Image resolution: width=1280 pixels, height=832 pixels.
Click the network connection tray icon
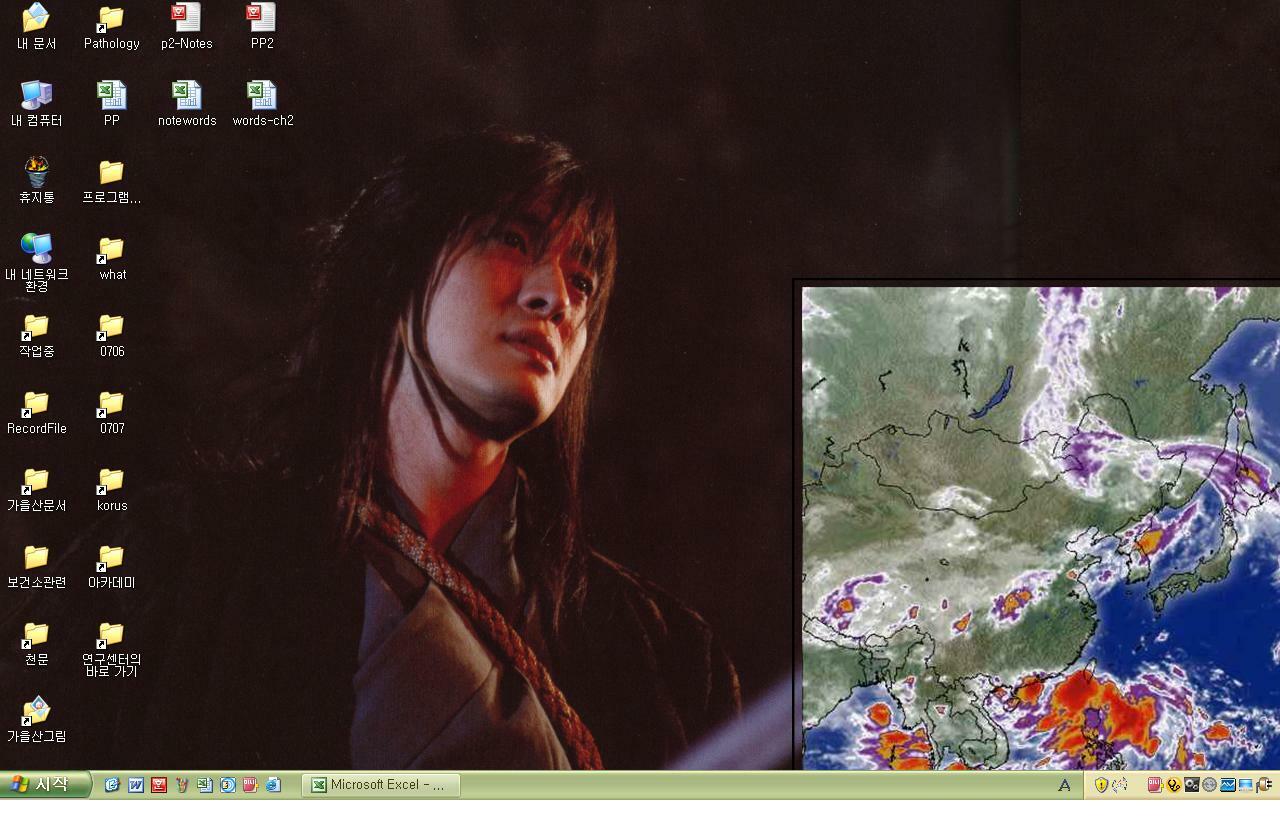coord(1245,785)
